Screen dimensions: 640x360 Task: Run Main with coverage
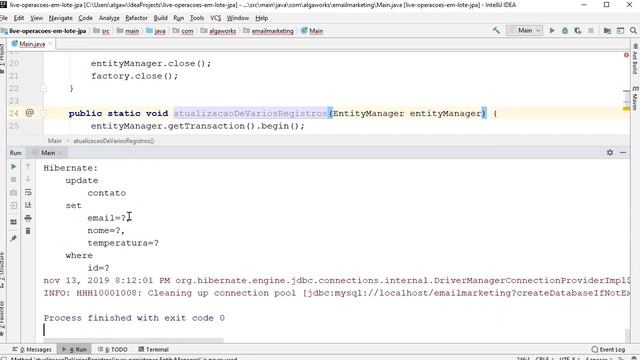click(578, 31)
